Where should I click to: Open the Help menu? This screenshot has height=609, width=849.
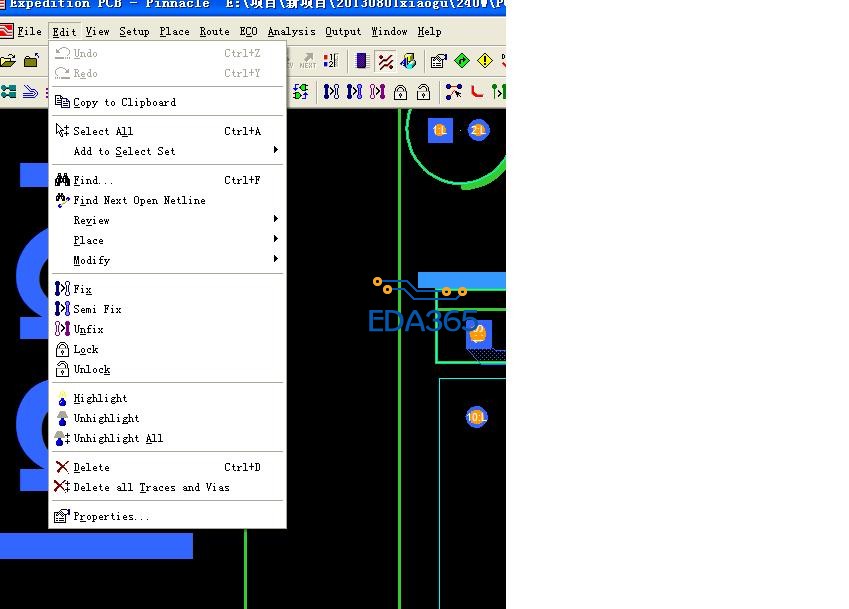click(429, 31)
